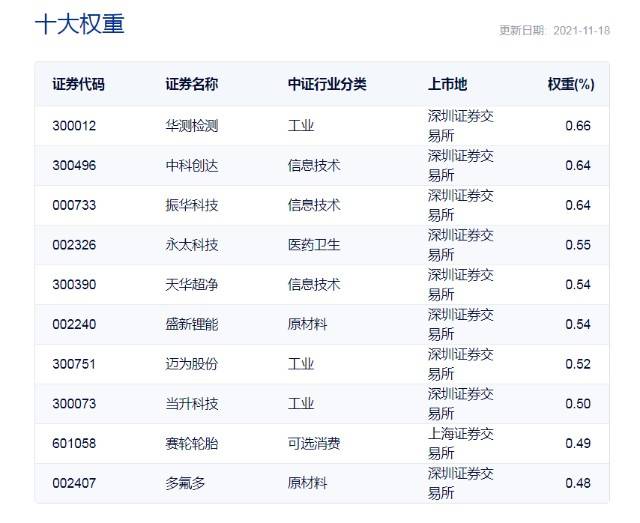This screenshot has height=523, width=640.
Task: Click weight value 0.52
Action: point(578,364)
